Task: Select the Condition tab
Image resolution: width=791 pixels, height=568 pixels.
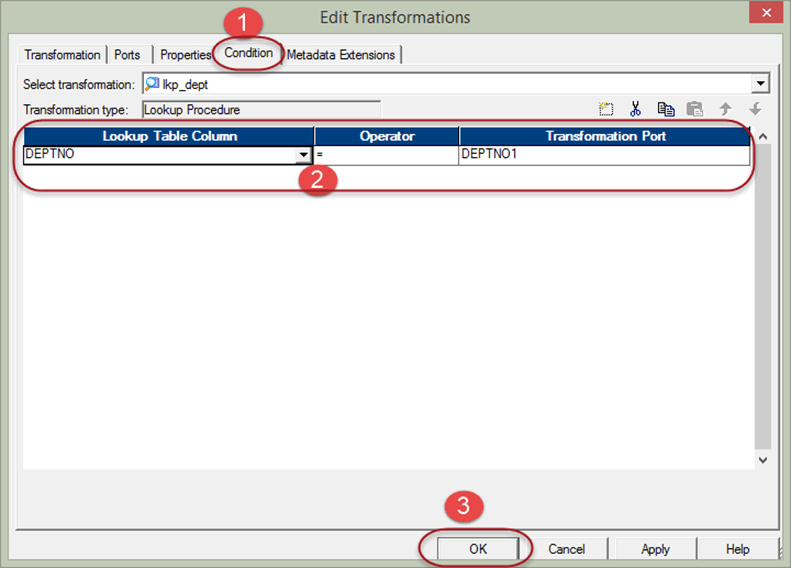Action: pos(249,53)
